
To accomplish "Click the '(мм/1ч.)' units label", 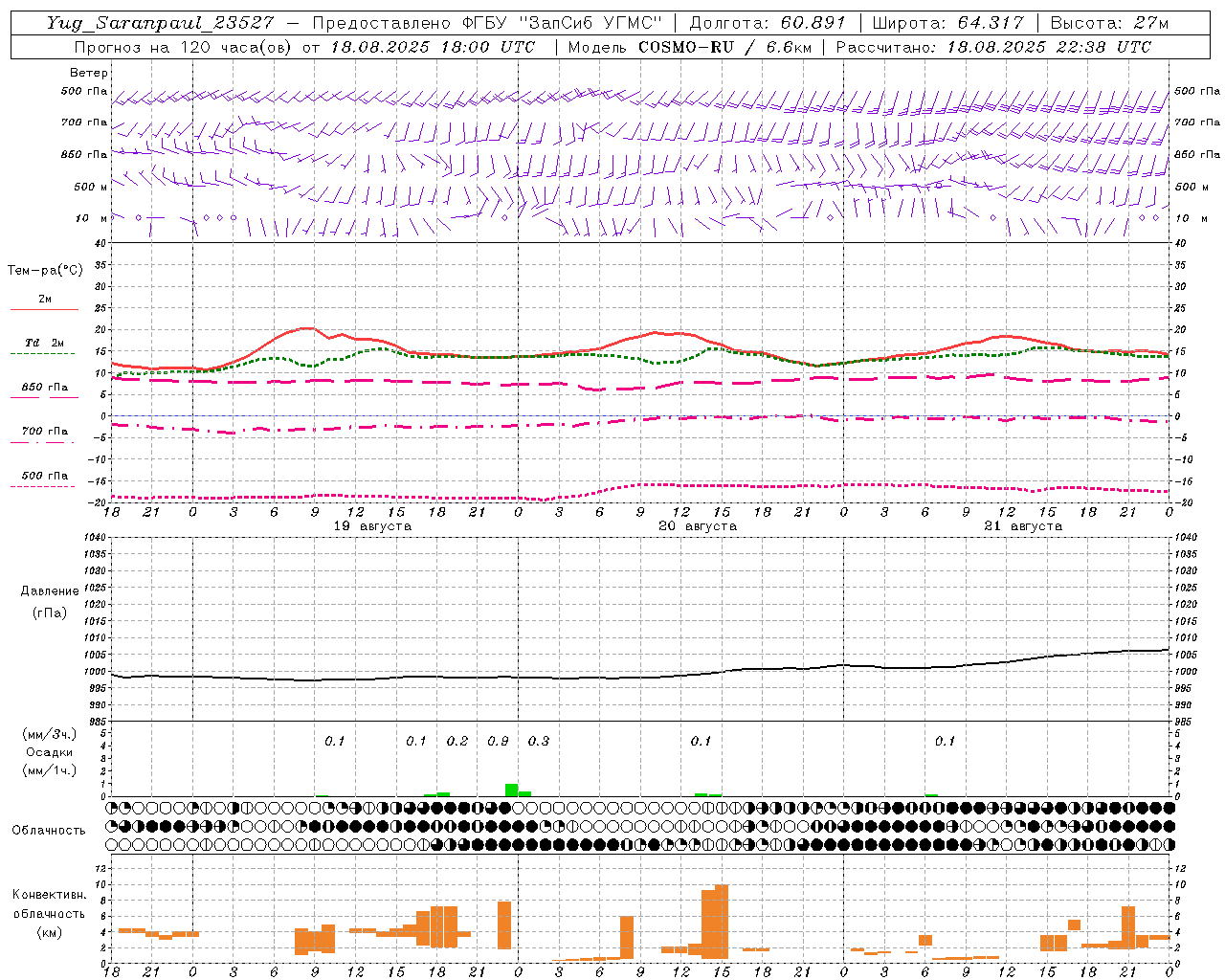I will 49,770.
